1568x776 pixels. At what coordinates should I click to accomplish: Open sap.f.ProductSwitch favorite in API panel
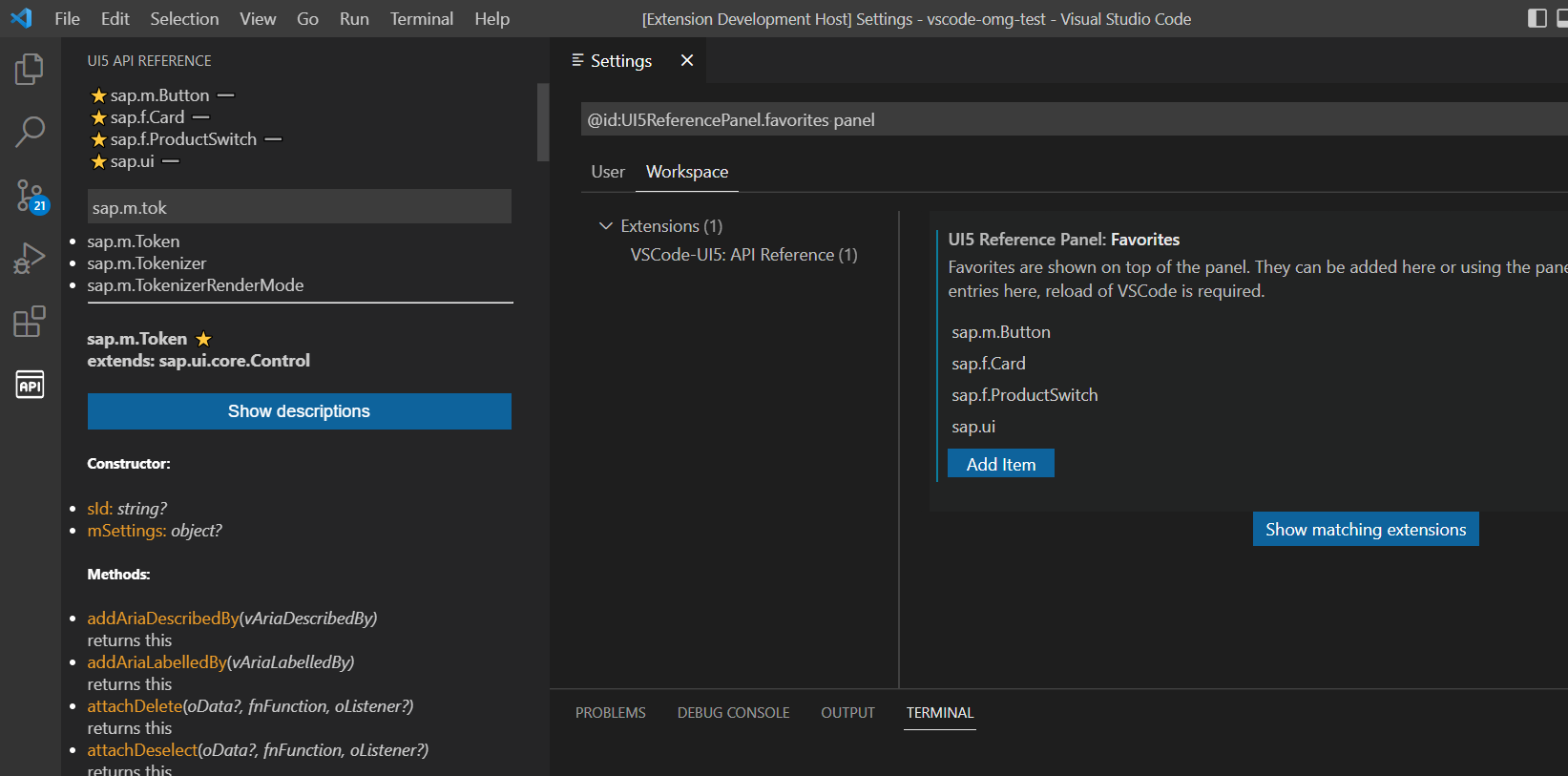pyautogui.click(x=183, y=139)
